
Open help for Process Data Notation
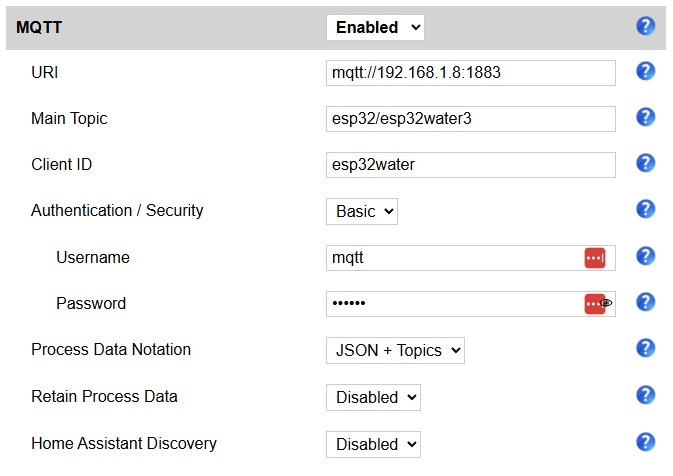[x=646, y=348]
